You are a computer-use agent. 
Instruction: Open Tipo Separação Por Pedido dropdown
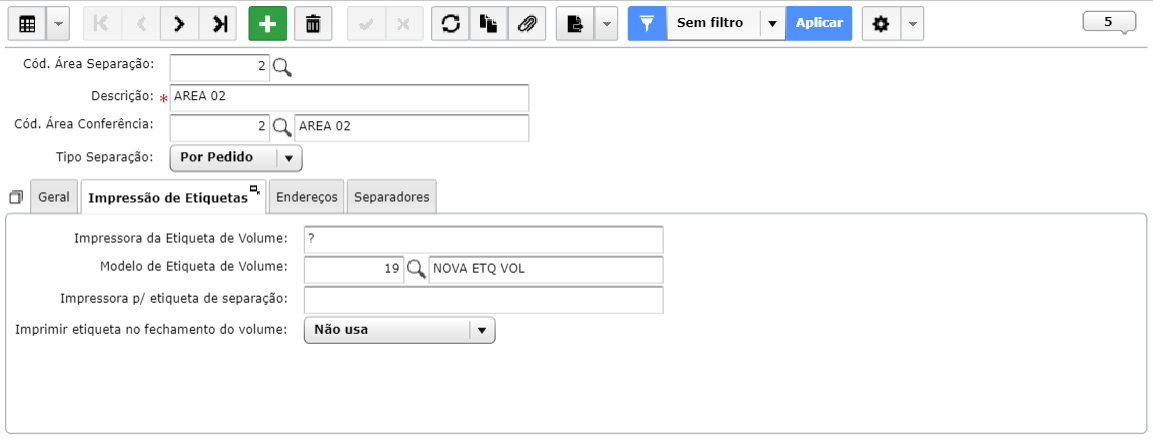click(x=236, y=157)
